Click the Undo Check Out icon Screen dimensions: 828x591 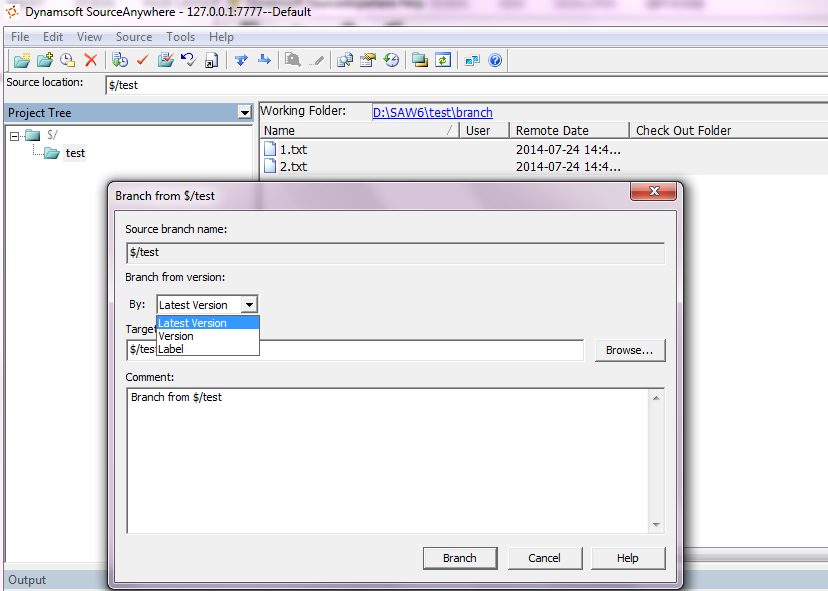(188, 60)
